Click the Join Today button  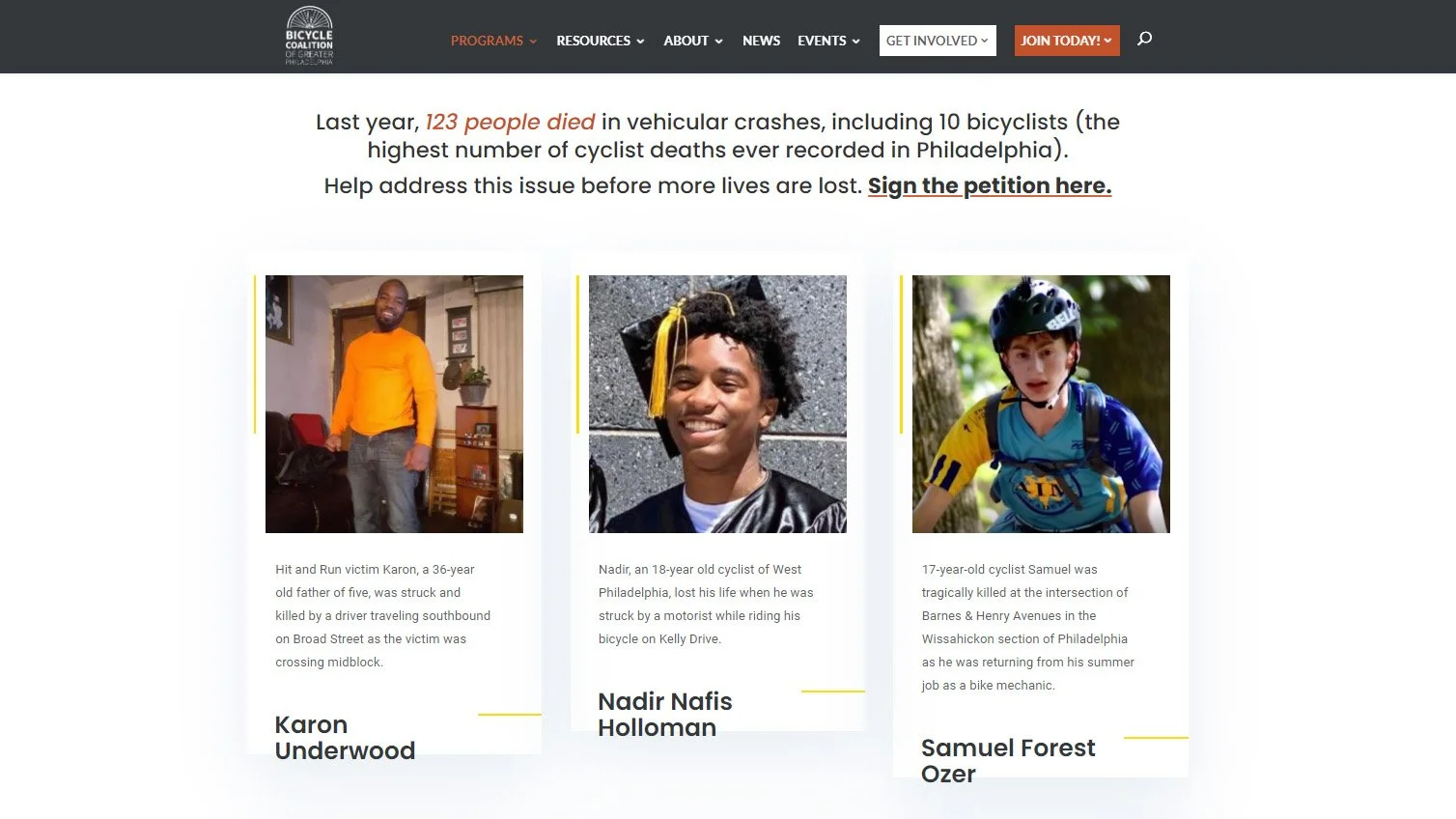(1067, 41)
